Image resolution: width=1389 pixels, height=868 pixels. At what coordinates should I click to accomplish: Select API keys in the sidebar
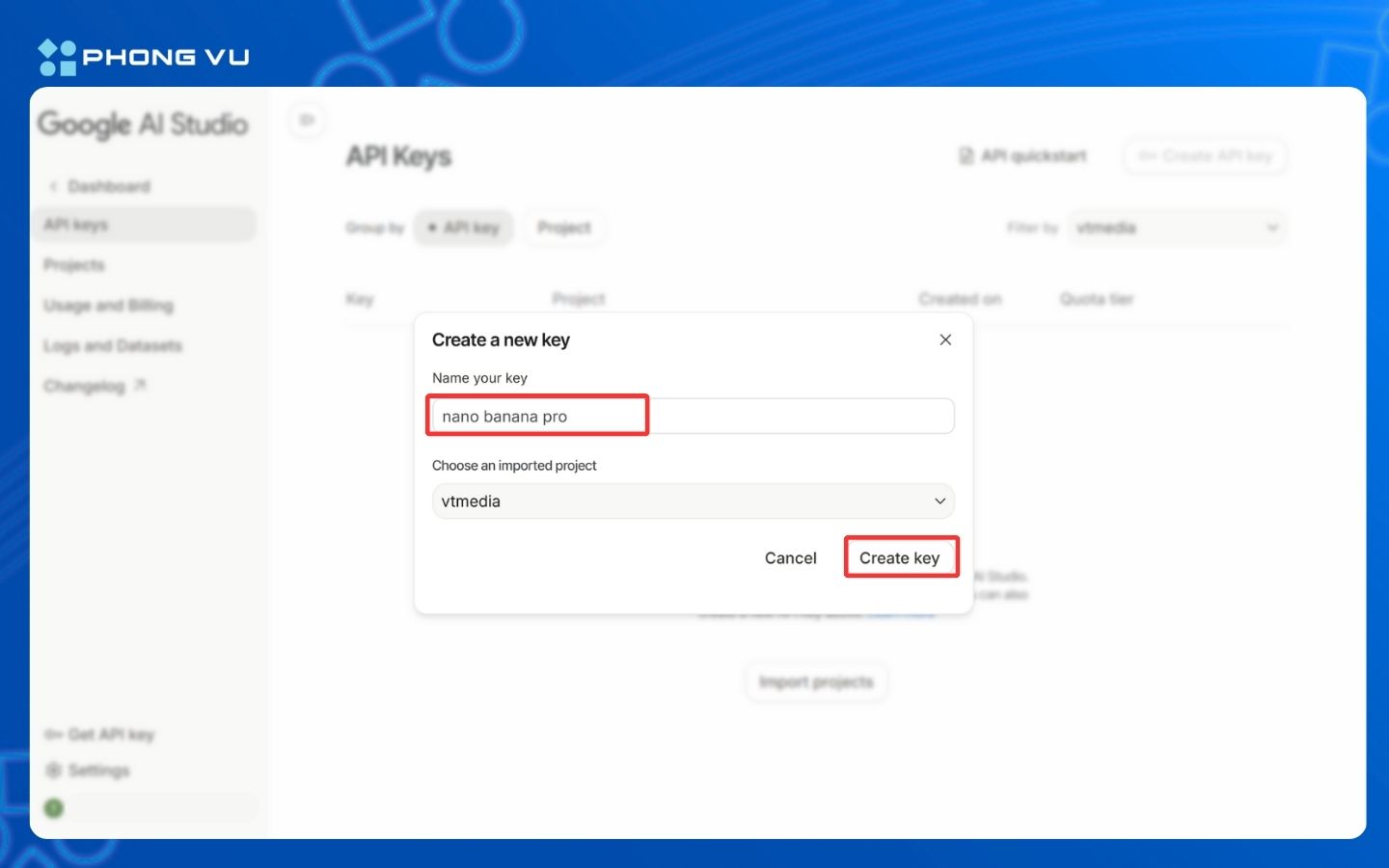[145, 225]
